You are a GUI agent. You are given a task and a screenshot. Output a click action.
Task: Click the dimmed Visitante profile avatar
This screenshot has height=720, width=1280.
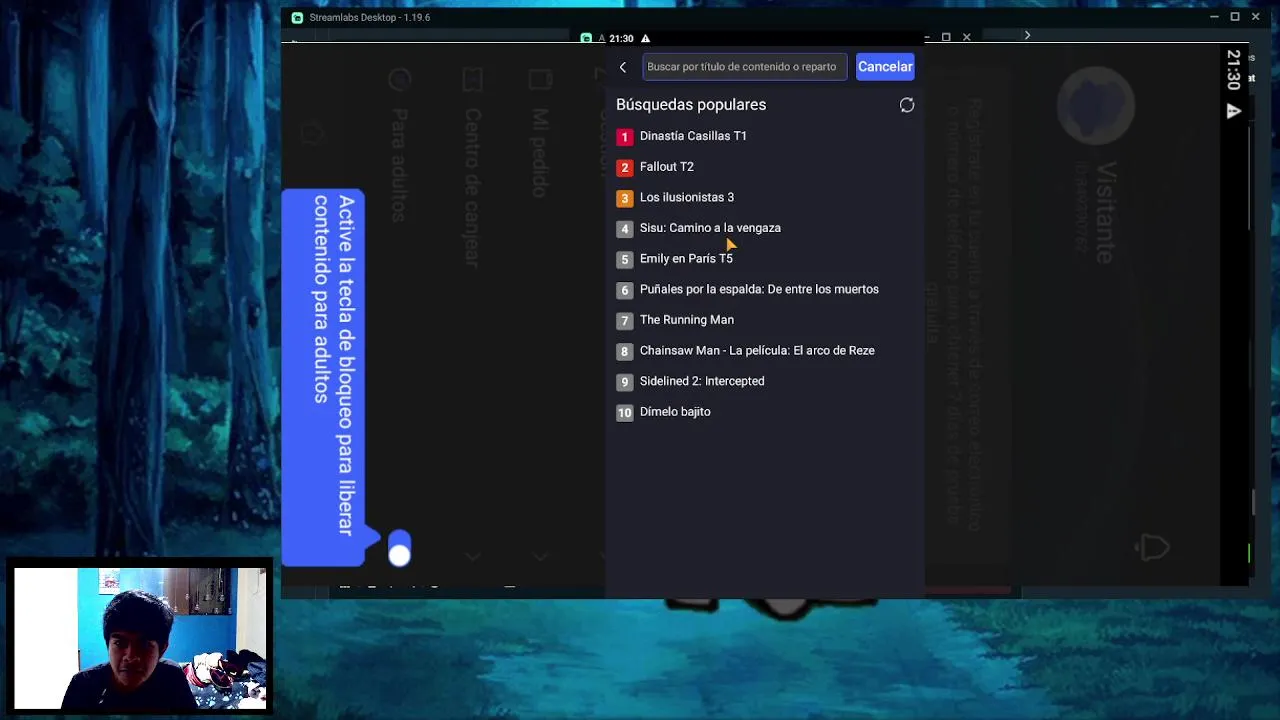click(x=1096, y=105)
